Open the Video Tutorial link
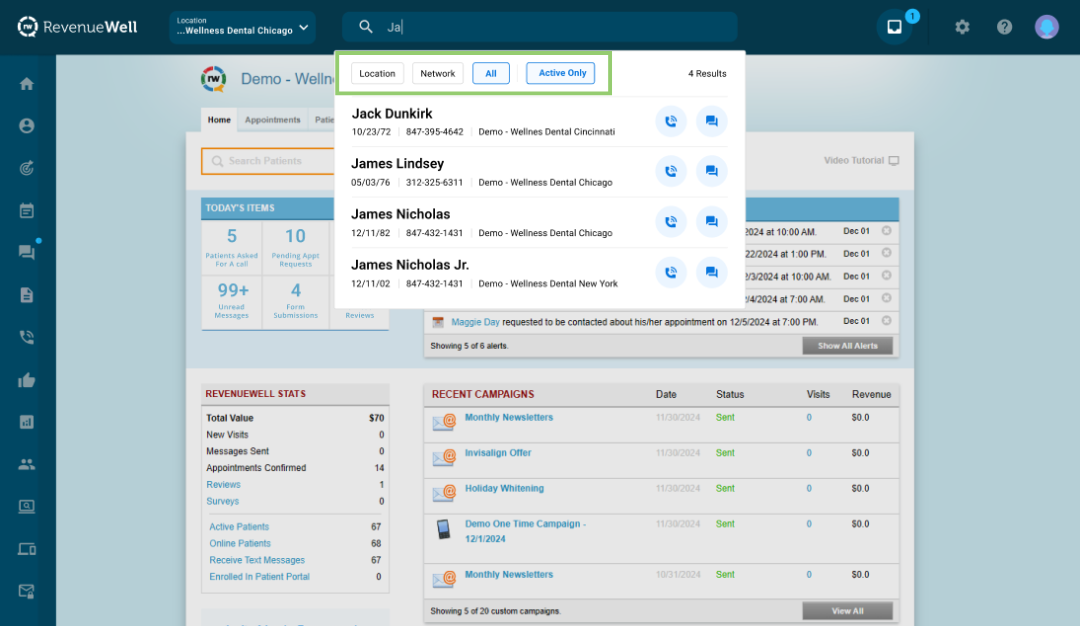1080x626 pixels. [861, 160]
